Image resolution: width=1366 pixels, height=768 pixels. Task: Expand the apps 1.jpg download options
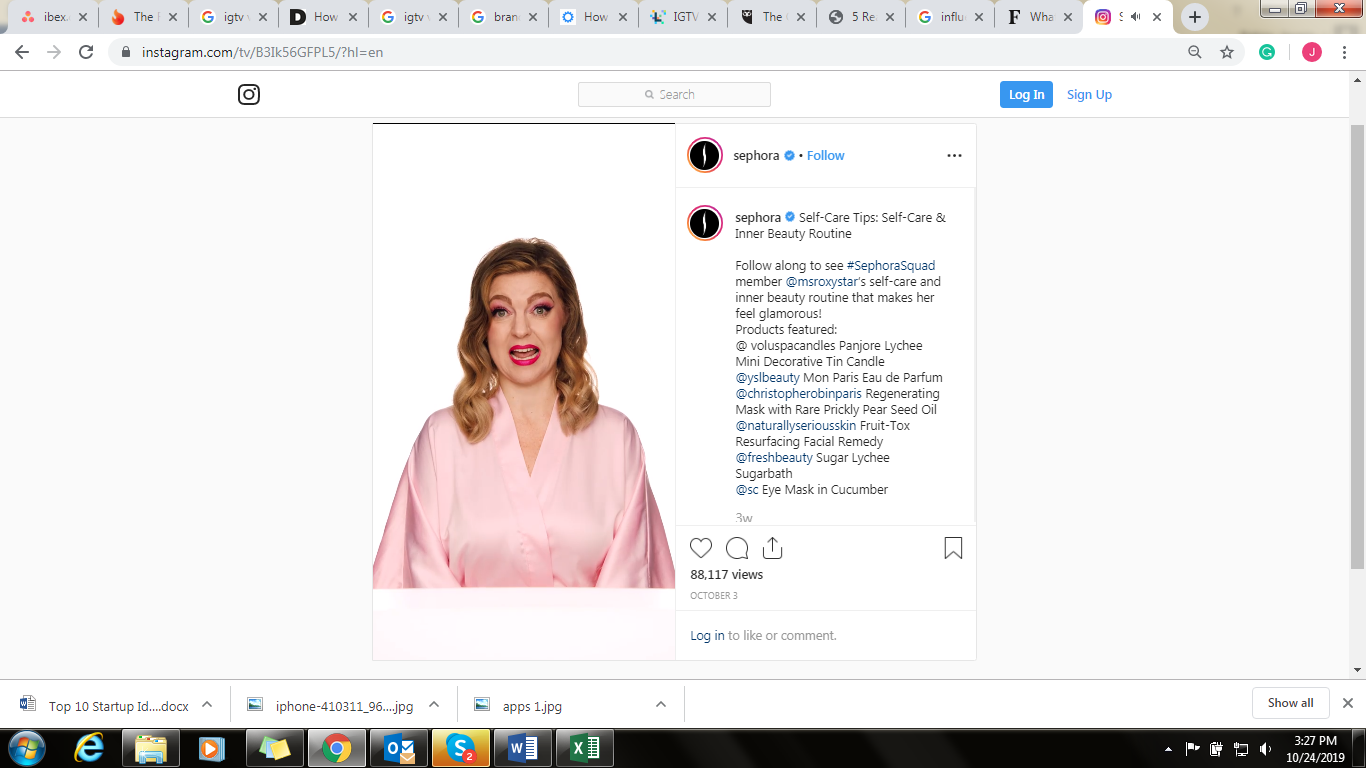pos(661,705)
